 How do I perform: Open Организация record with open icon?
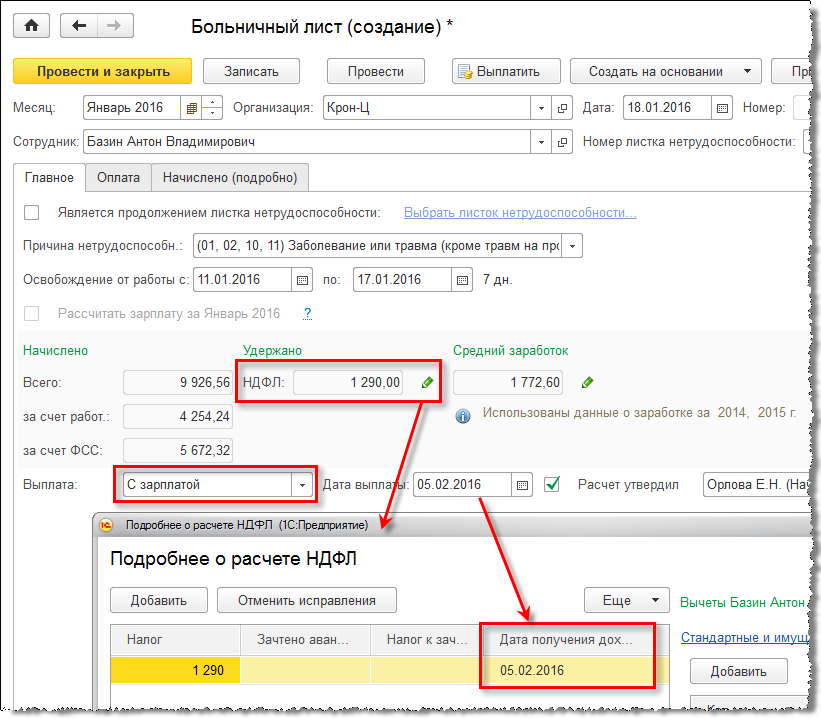pyautogui.click(x=562, y=108)
